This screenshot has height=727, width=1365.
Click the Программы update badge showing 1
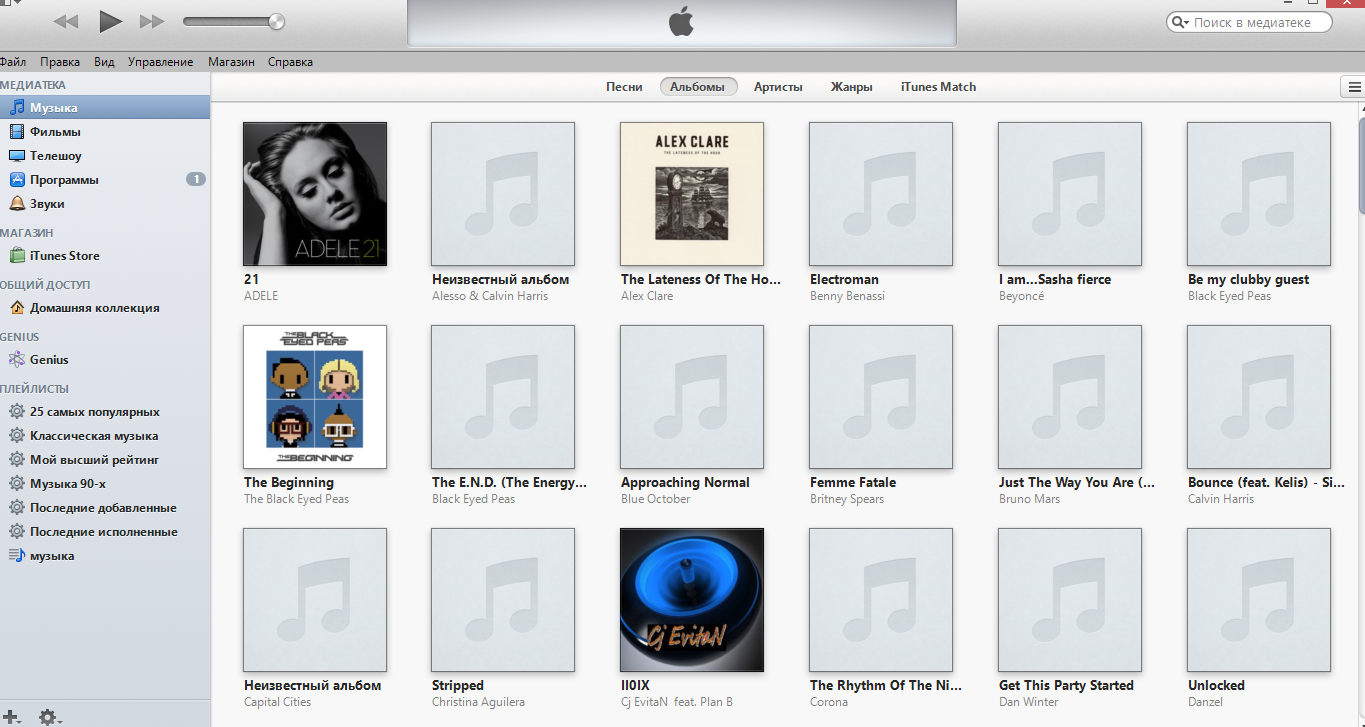tap(196, 179)
